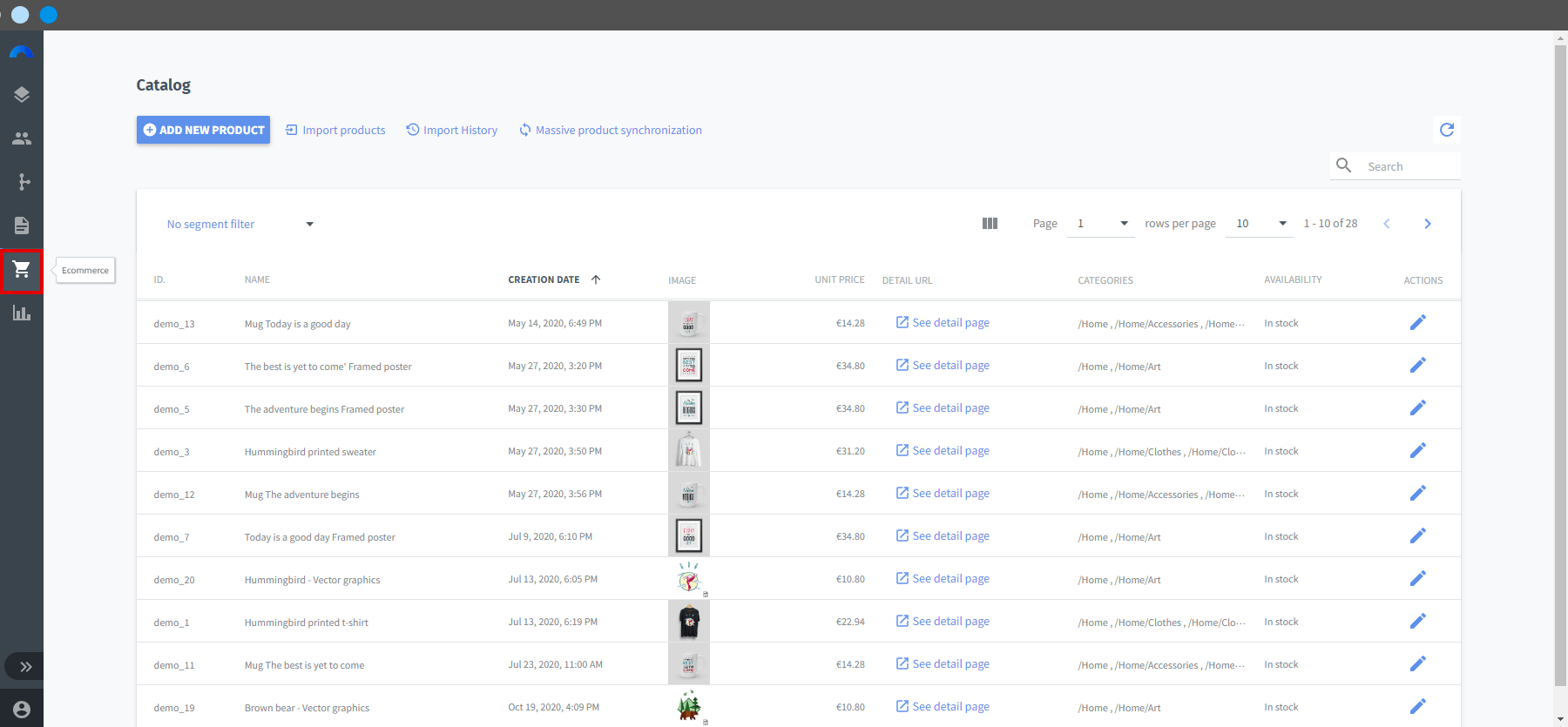This screenshot has width=1568, height=727.
Task: Open the user account icon in sidebar
Action: pos(22,710)
